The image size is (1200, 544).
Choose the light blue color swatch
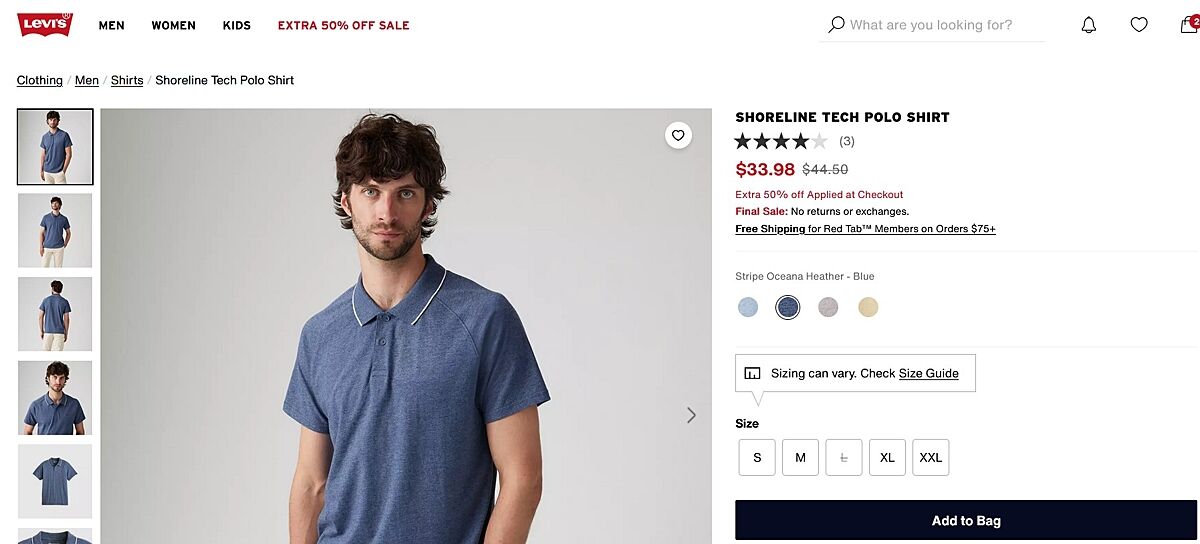[x=748, y=308]
